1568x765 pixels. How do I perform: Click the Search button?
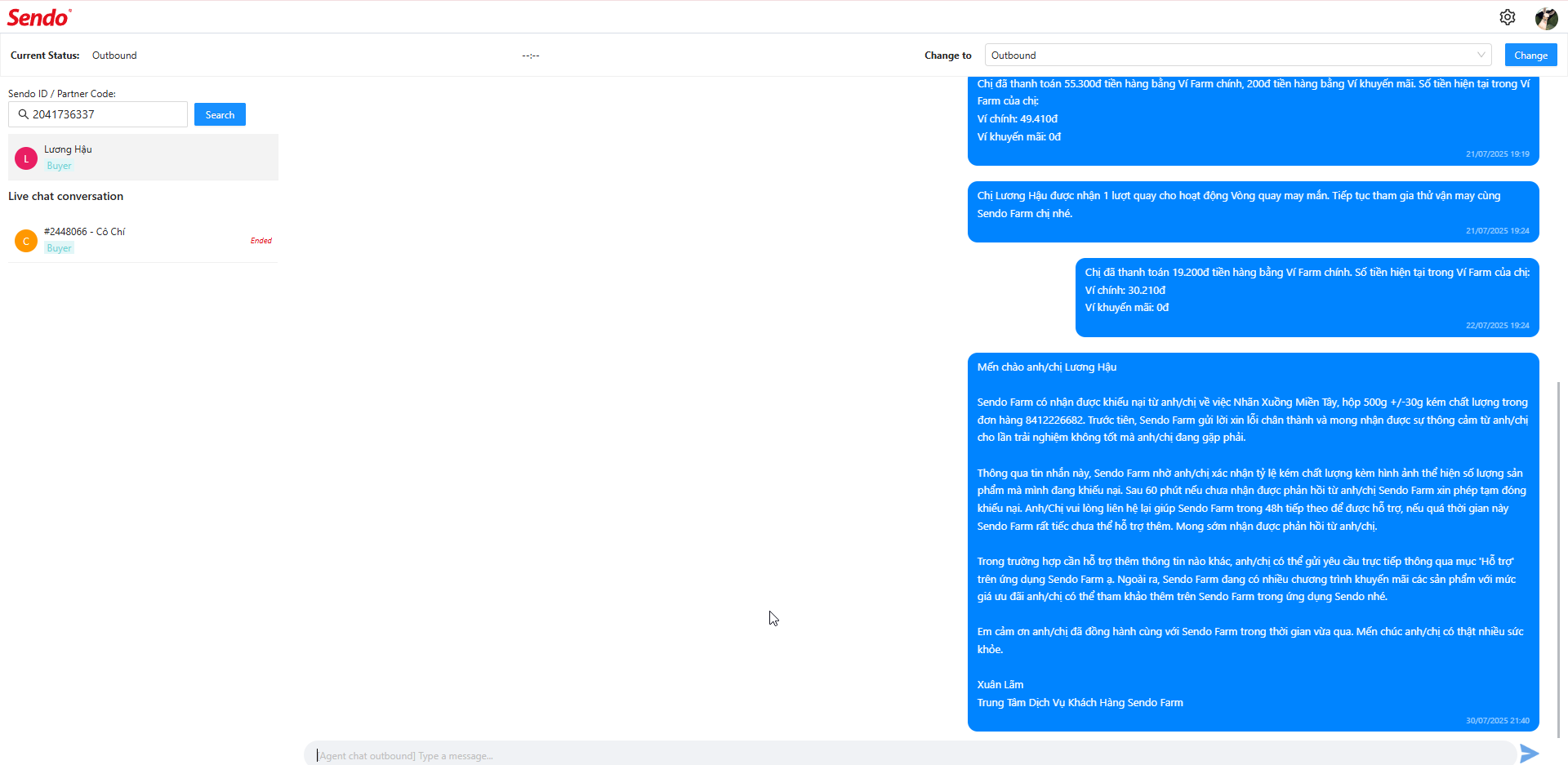(x=220, y=114)
